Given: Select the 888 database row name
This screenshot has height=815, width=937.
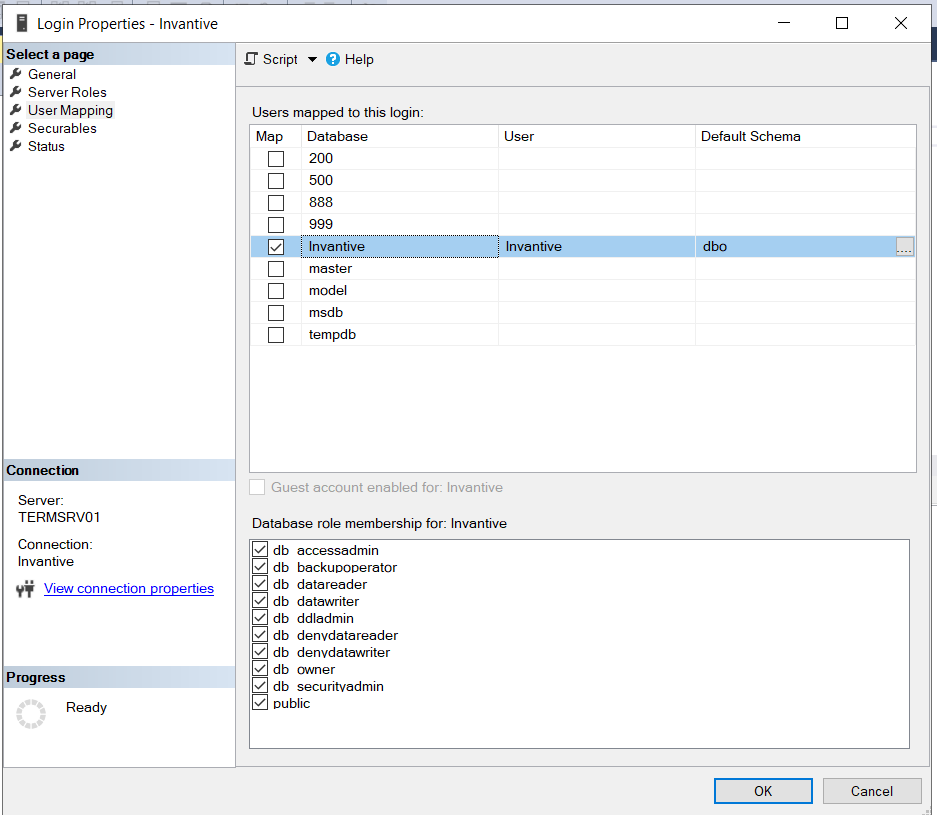Looking at the screenshot, I should point(321,203).
